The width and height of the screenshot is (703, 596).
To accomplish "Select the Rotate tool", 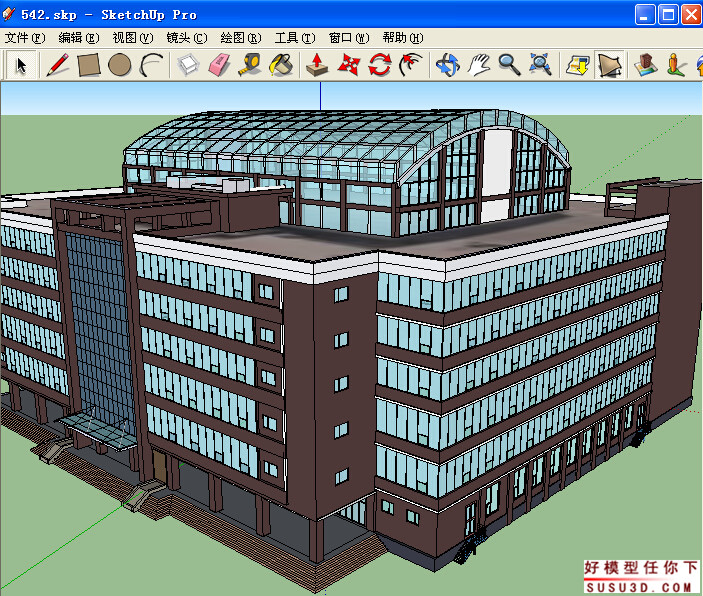I will [x=380, y=65].
